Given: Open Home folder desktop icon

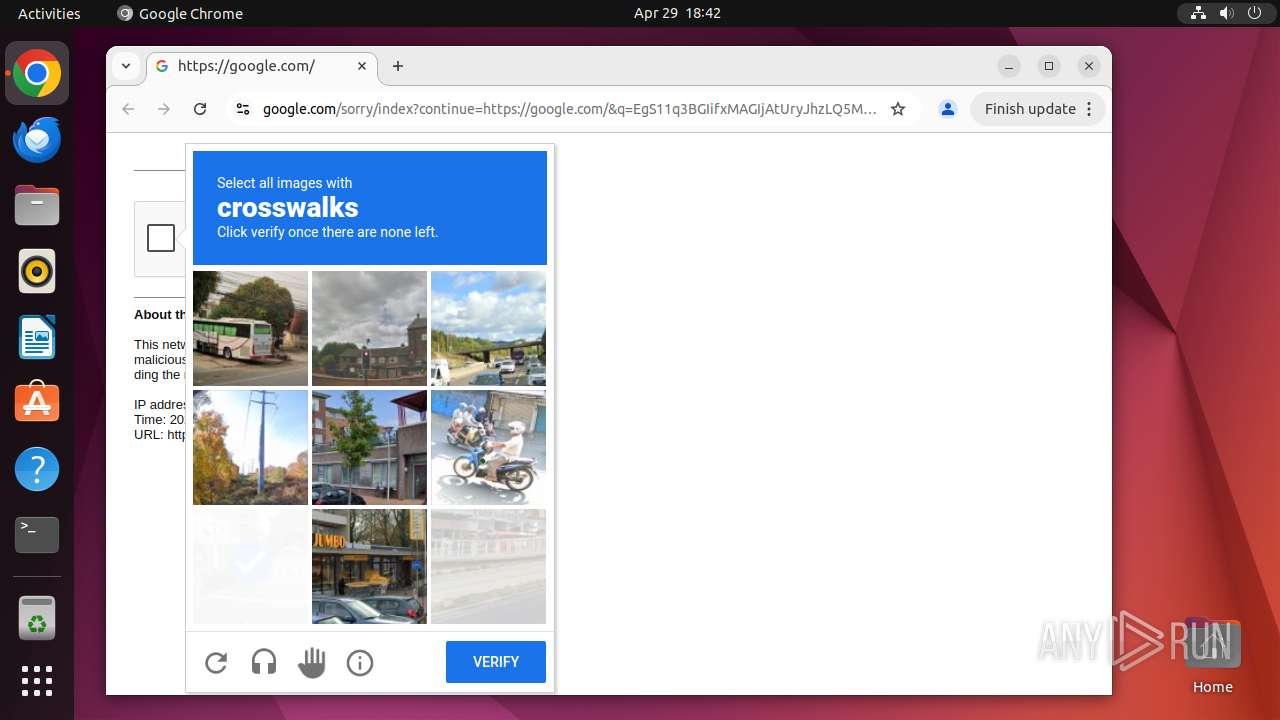Looking at the screenshot, I should pos(1212,656).
